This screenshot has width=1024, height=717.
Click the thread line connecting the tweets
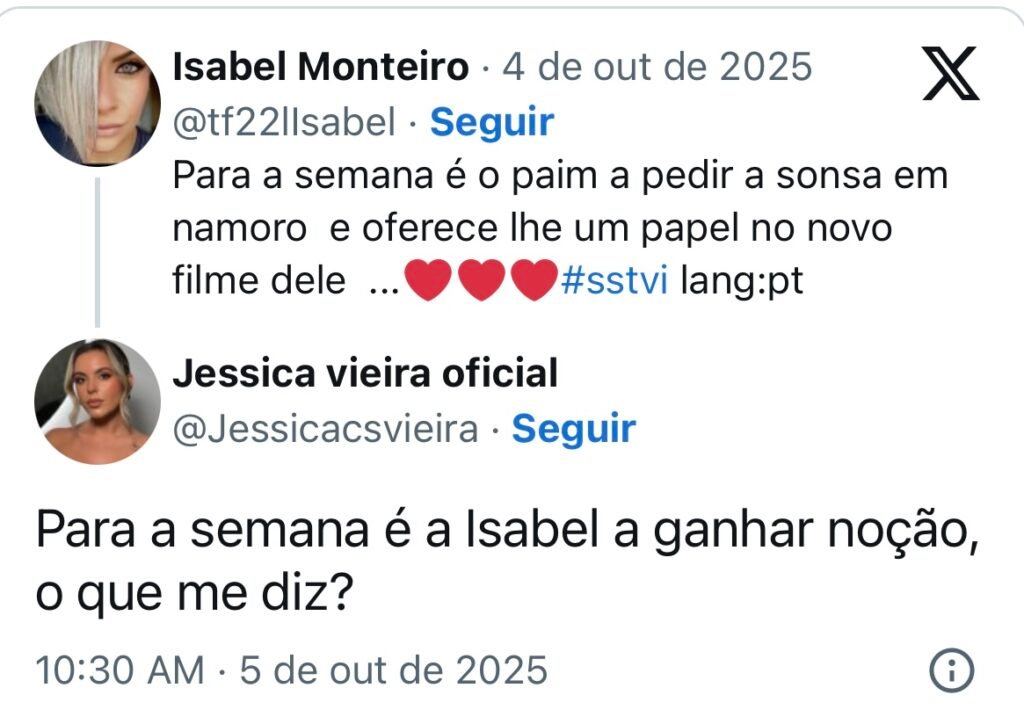pos(97,250)
